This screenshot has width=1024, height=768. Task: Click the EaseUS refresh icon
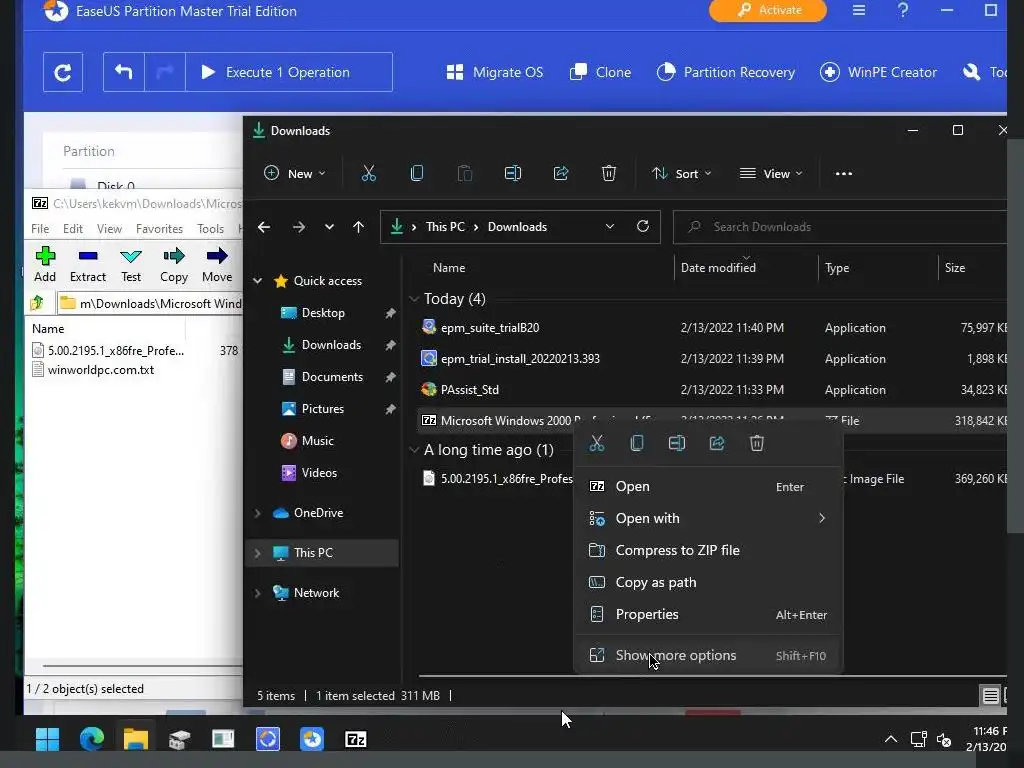tap(63, 72)
